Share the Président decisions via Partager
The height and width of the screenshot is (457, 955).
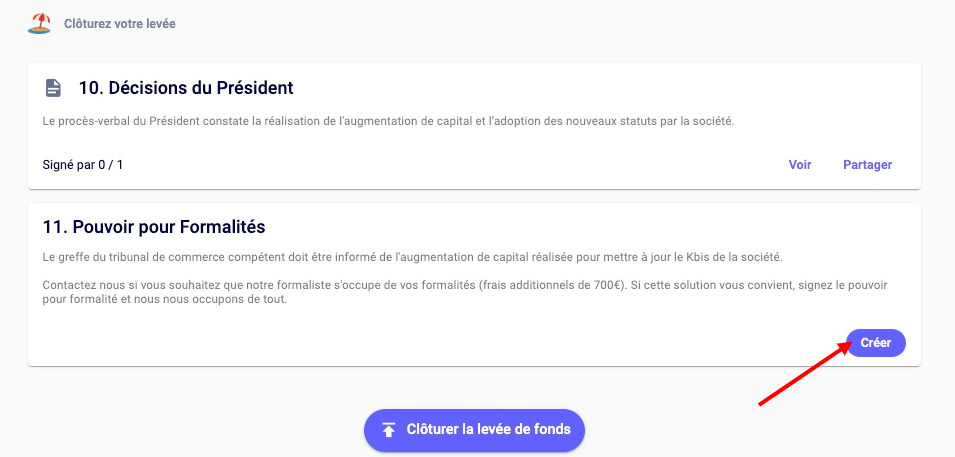pyautogui.click(x=867, y=165)
